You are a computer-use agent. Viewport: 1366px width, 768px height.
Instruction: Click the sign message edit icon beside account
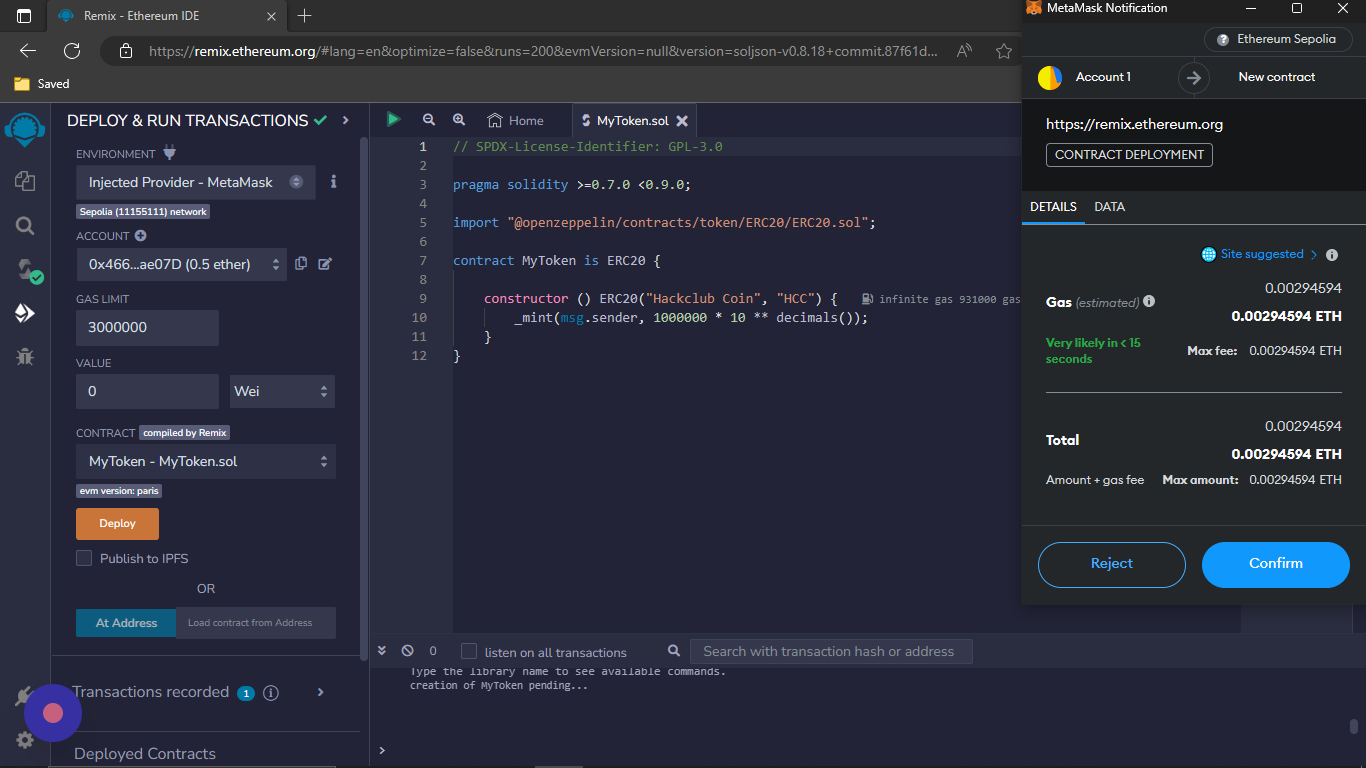pyautogui.click(x=325, y=264)
